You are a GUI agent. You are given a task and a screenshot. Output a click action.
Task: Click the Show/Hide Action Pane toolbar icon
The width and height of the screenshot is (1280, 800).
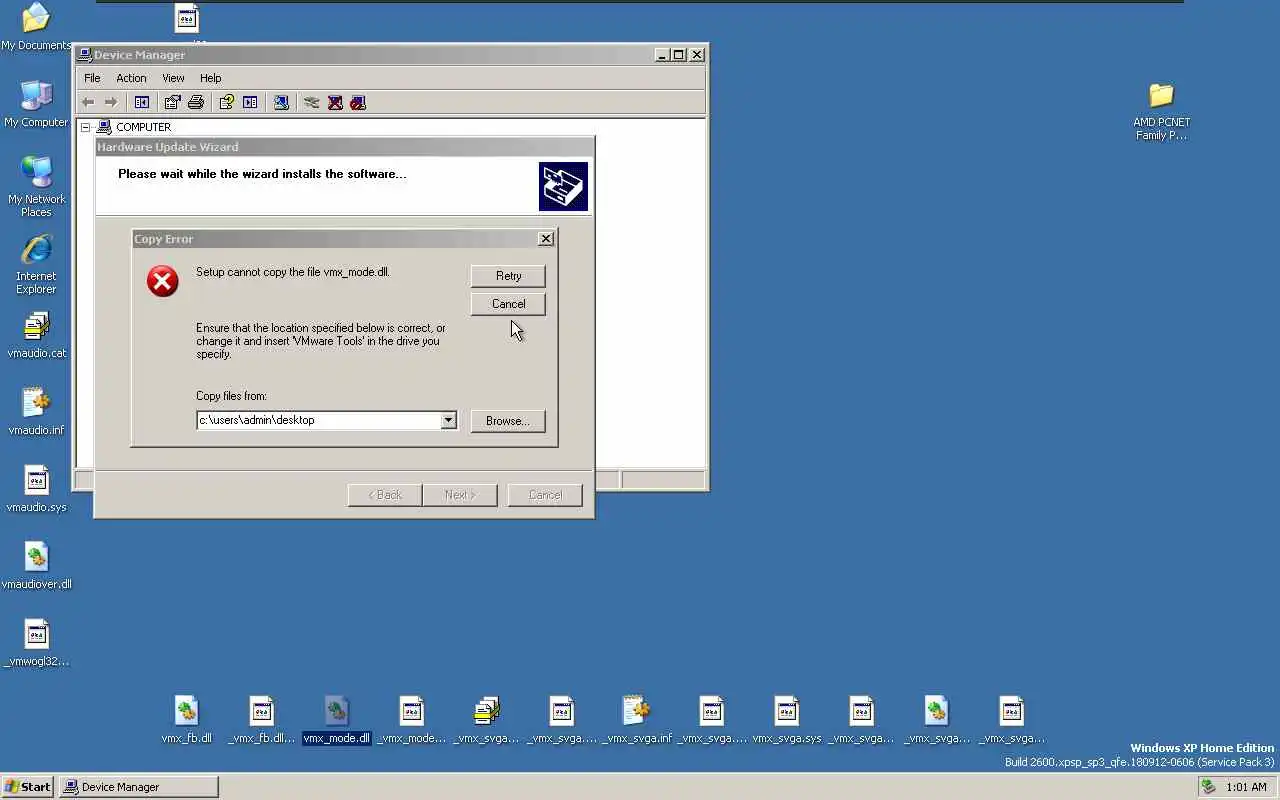pos(250,102)
